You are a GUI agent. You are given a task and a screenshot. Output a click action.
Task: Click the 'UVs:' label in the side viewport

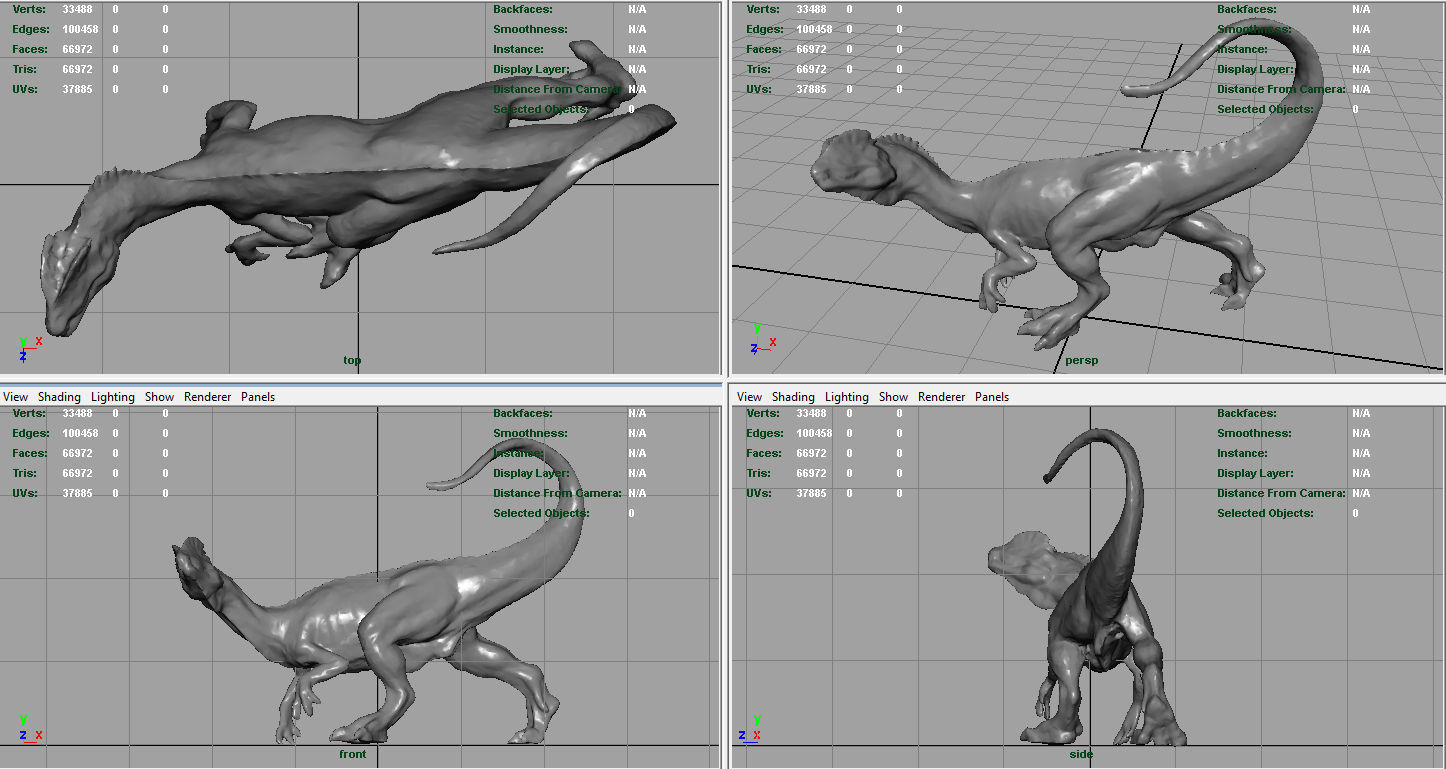(759, 493)
